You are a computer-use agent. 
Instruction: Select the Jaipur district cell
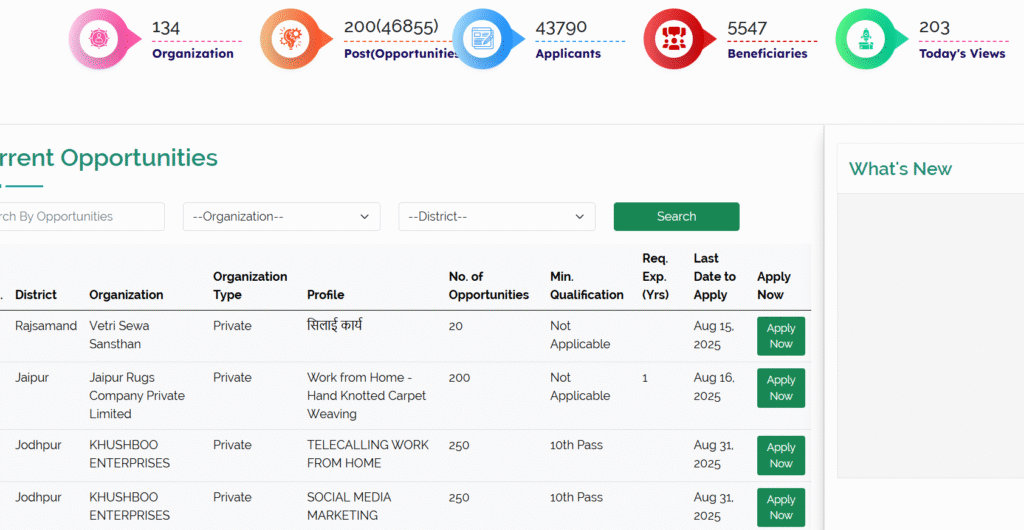(x=32, y=377)
